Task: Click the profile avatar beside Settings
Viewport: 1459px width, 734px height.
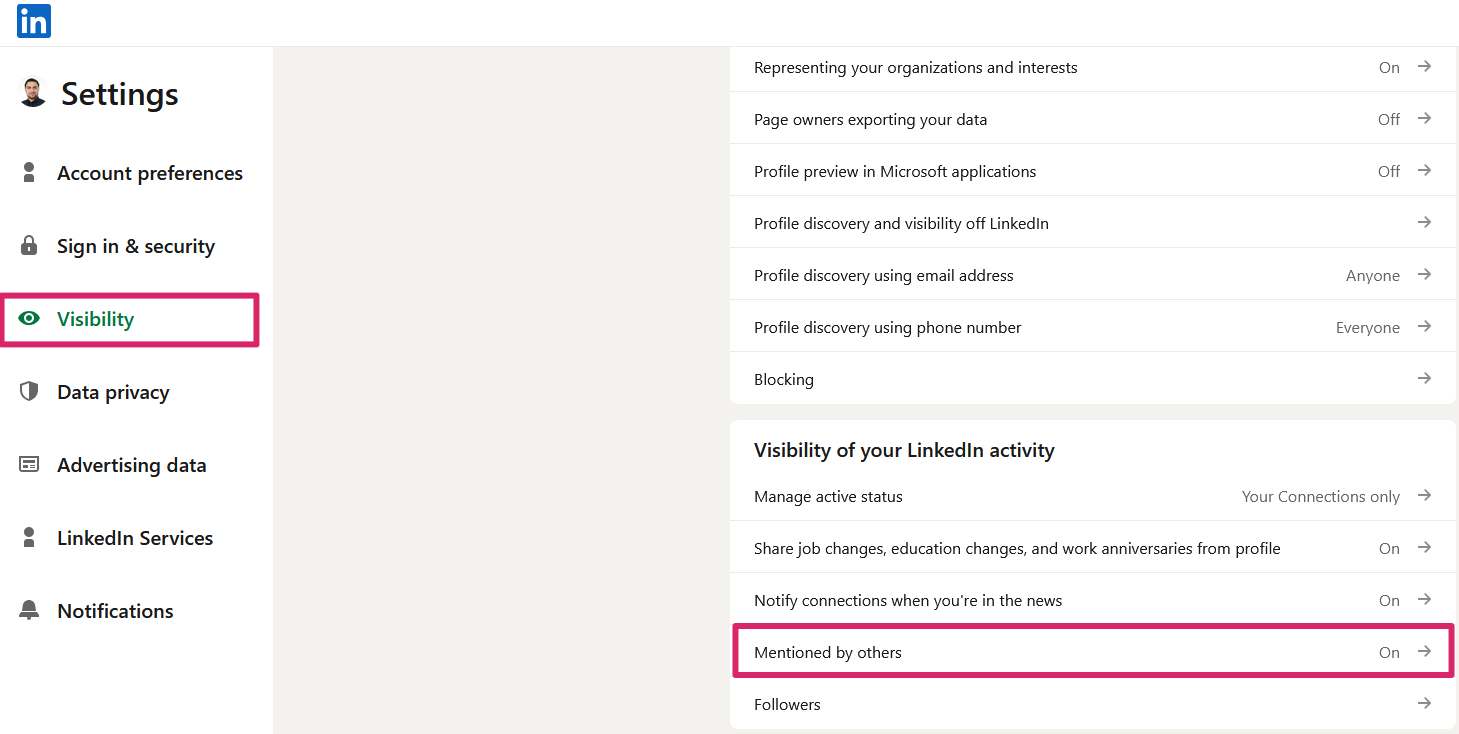Action: click(33, 93)
